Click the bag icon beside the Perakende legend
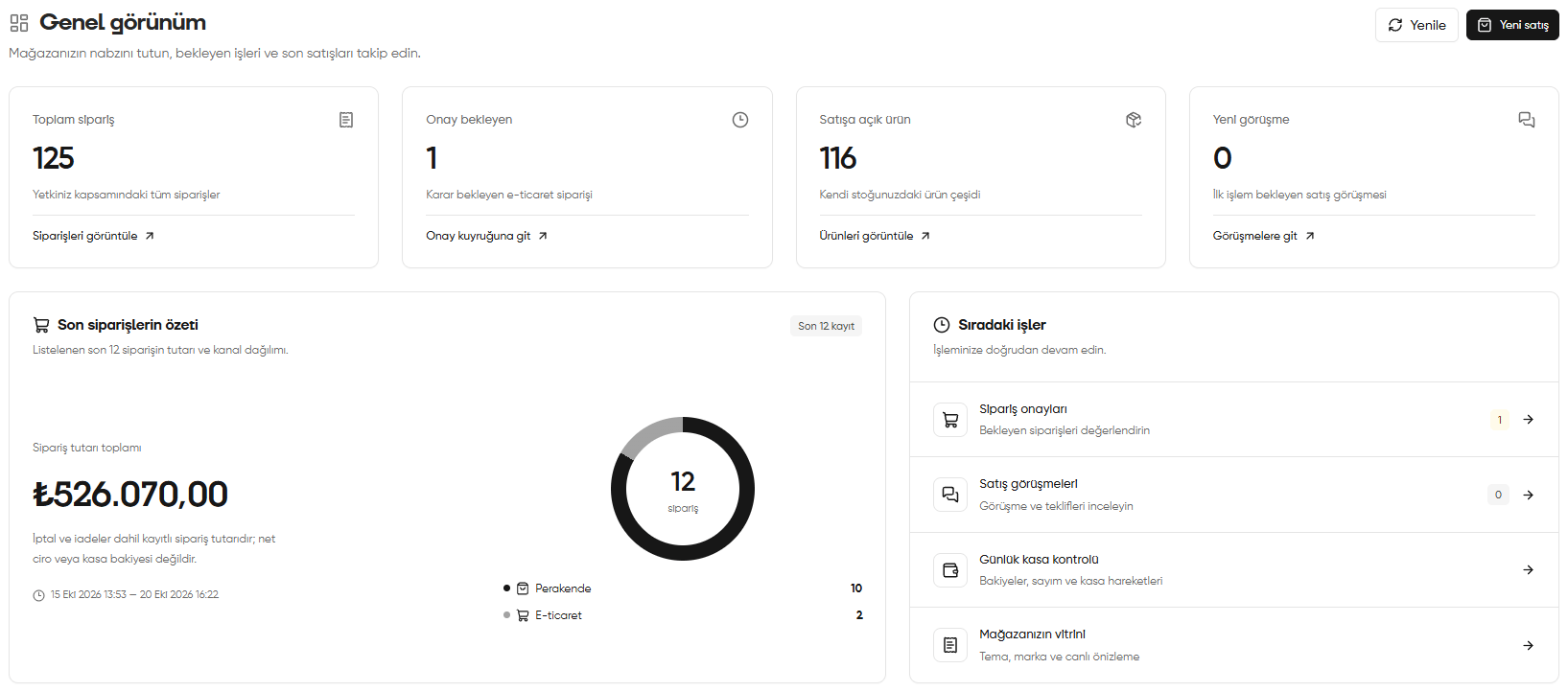The height and width of the screenshot is (692, 1568). (523, 588)
